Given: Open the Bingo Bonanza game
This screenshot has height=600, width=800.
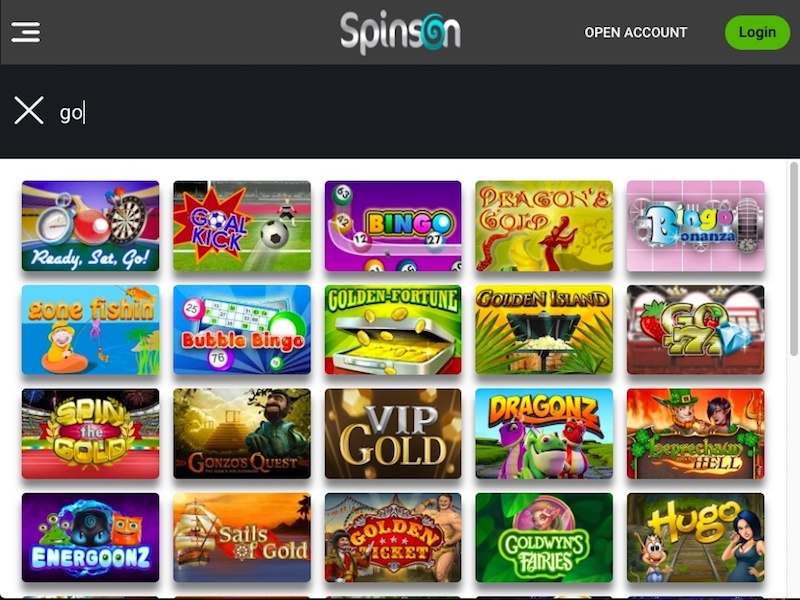Looking at the screenshot, I should 695,226.
